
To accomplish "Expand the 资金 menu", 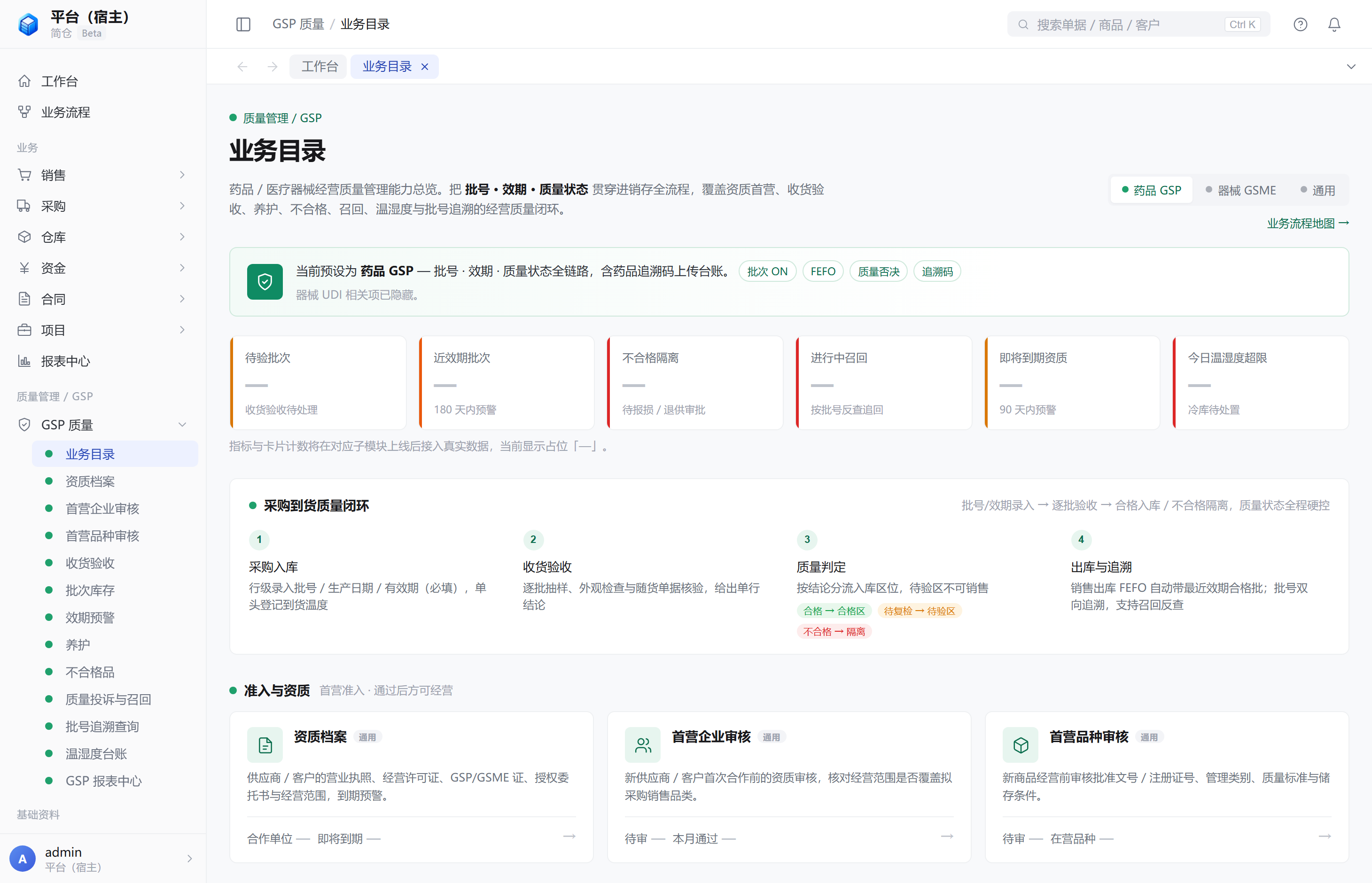I will [x=182, y=268].
